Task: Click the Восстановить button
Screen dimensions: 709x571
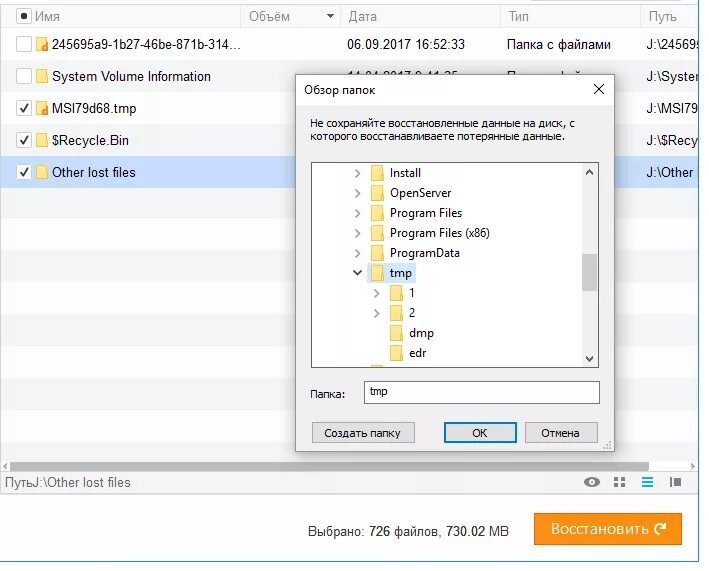Action: click(x=608, y=529)
